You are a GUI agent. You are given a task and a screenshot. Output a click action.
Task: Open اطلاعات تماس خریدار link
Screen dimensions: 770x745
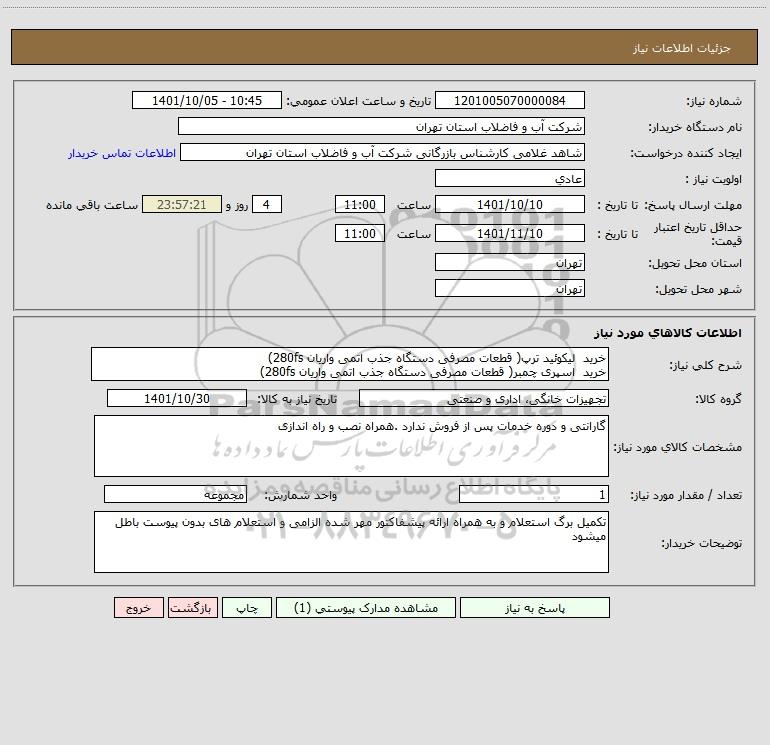(122, 153)
